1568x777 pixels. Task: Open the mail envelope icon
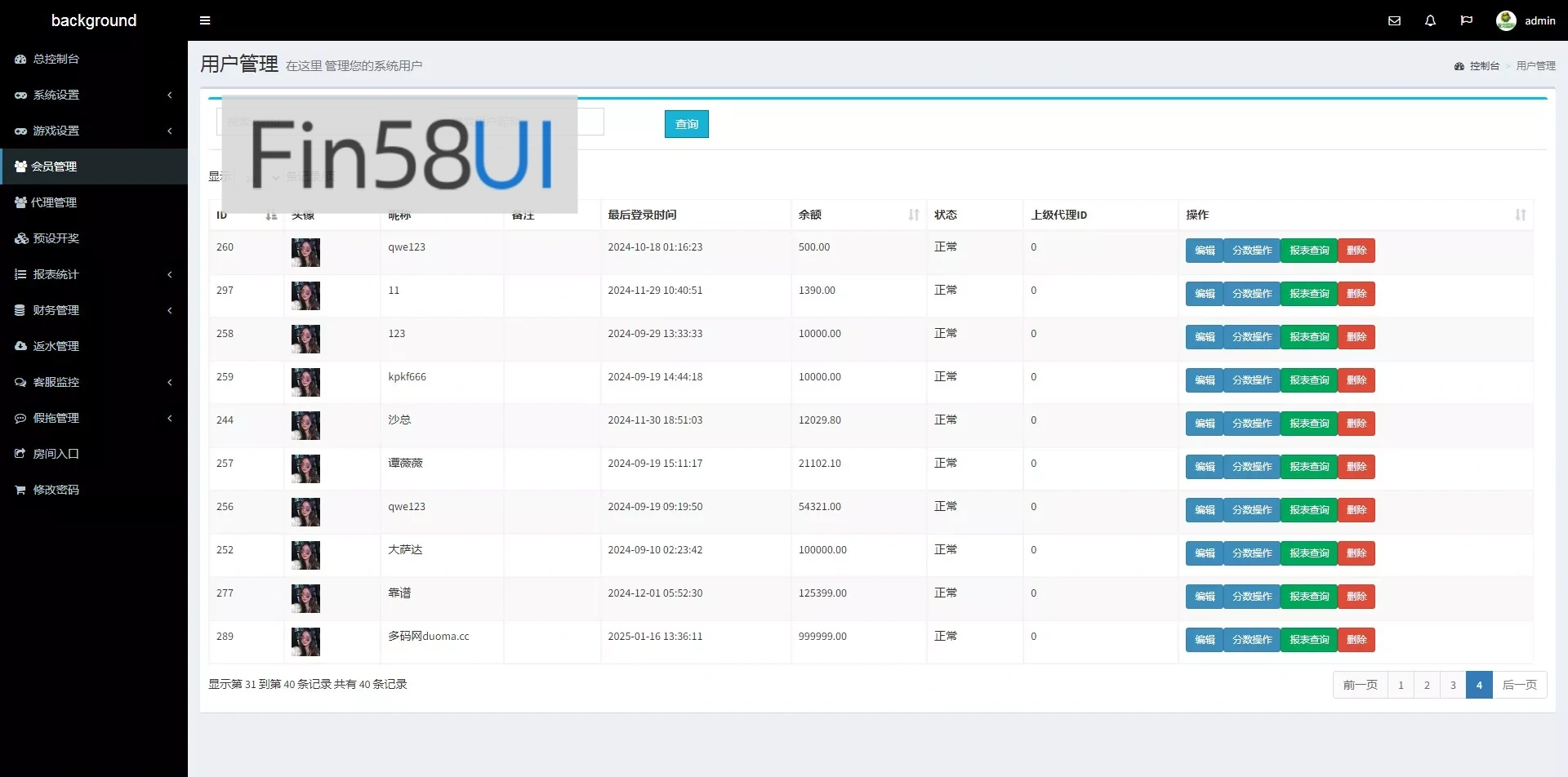(x=1394, y=20)
